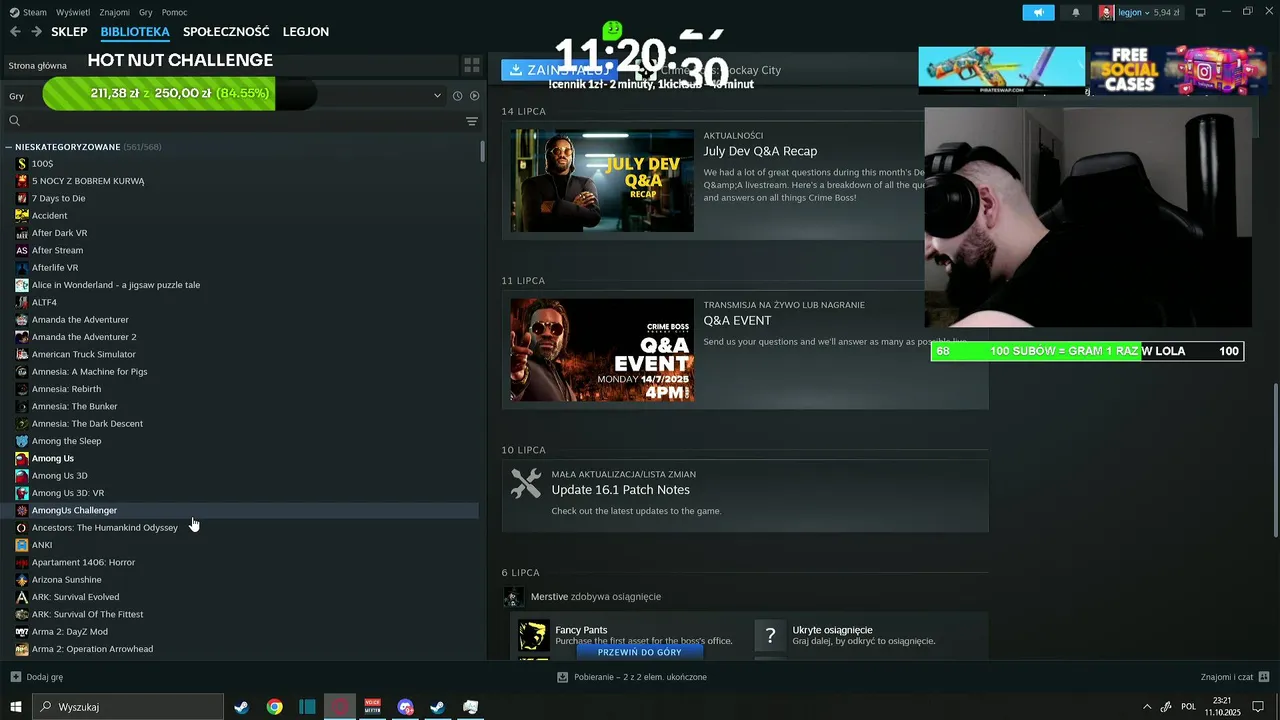Open the first Steam taskbar icon
Image resolution: width=1280 pixels, height=720 pixels.
coord(241,707)
